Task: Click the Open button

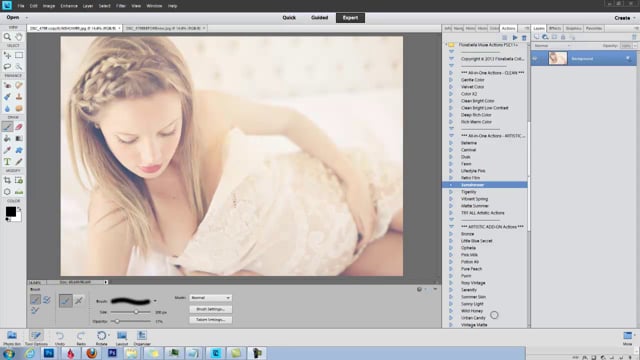Action: 13,18
